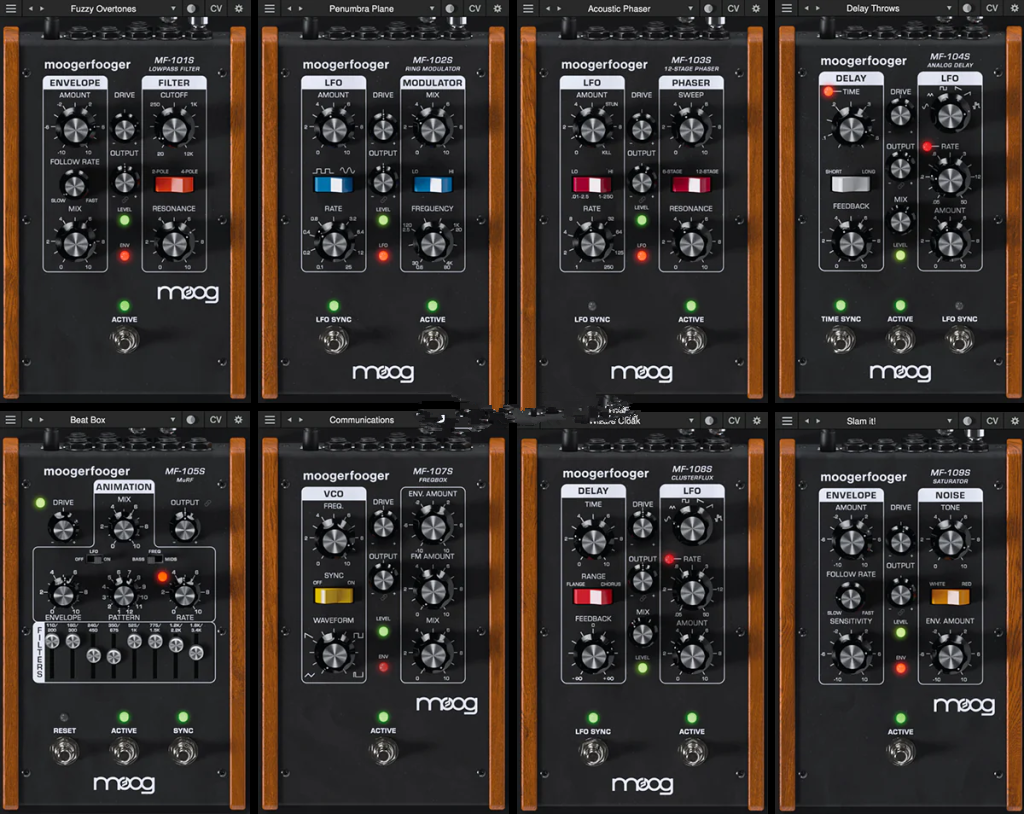Open the hamburger menu on Communications
Screen dimensions: 1024x814
pos(270,420)
